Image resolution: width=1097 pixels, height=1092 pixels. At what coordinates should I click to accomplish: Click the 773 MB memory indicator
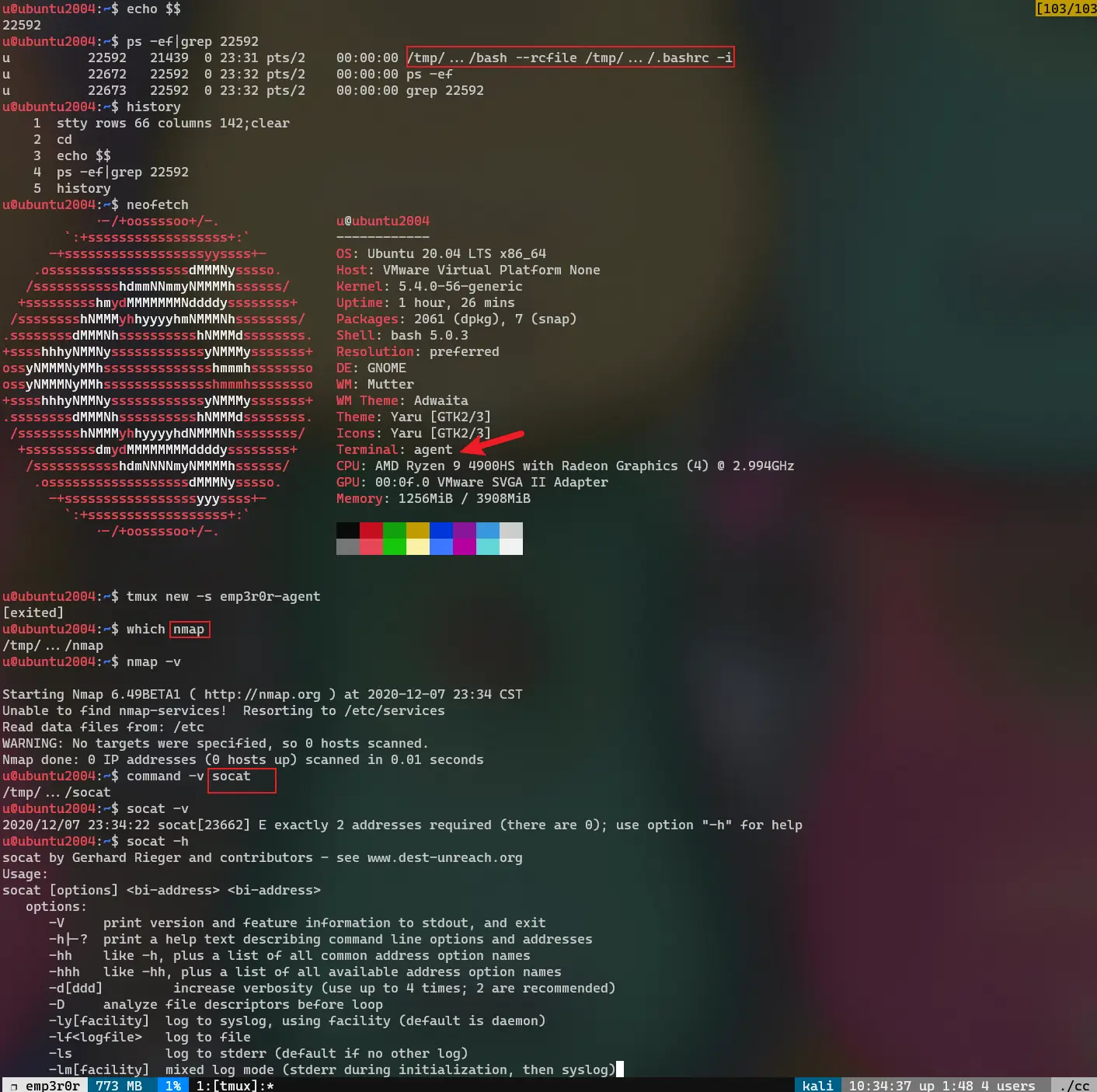(x=119, y=1085)
